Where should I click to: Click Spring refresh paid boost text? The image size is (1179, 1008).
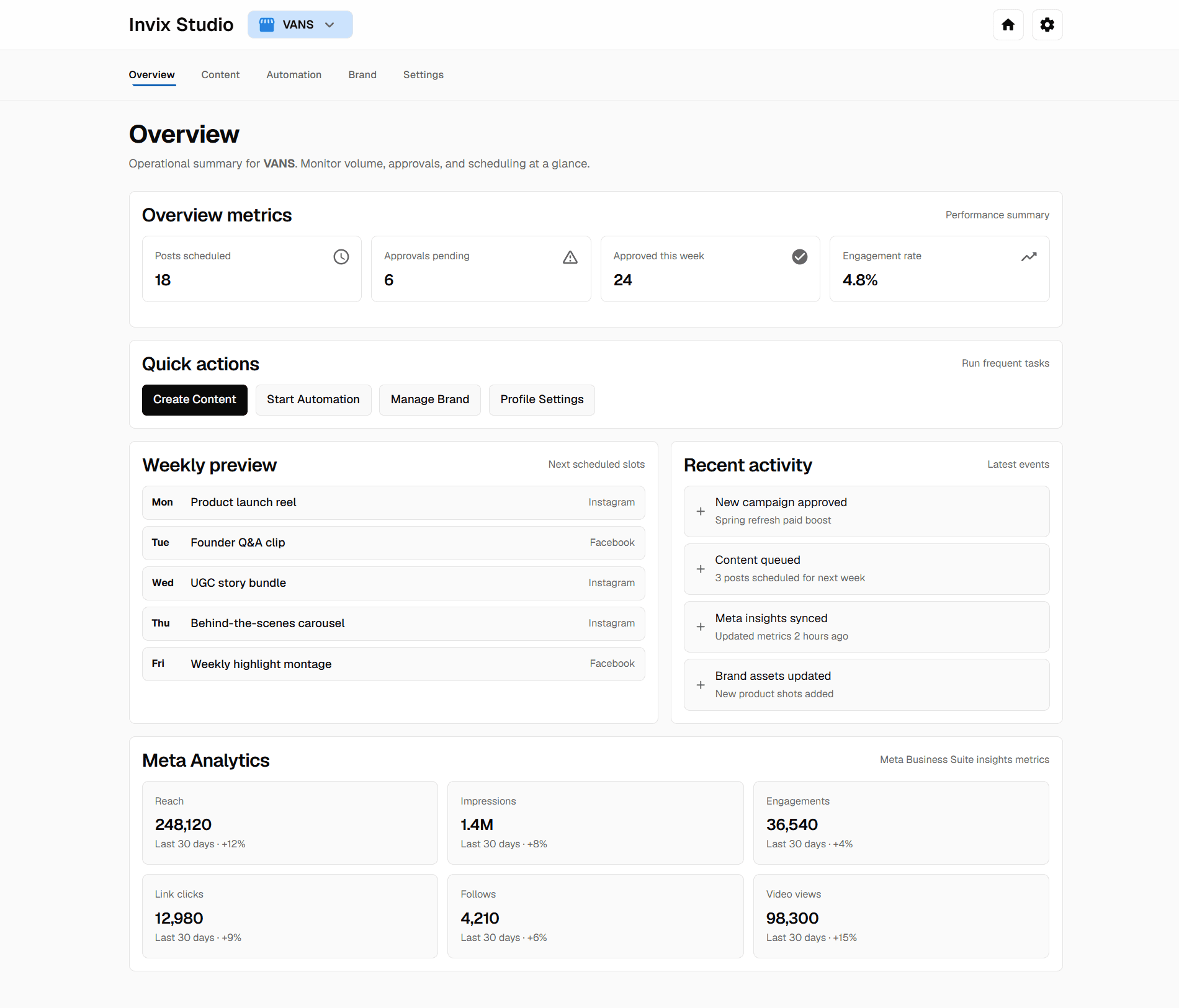(x=773, y=520)
